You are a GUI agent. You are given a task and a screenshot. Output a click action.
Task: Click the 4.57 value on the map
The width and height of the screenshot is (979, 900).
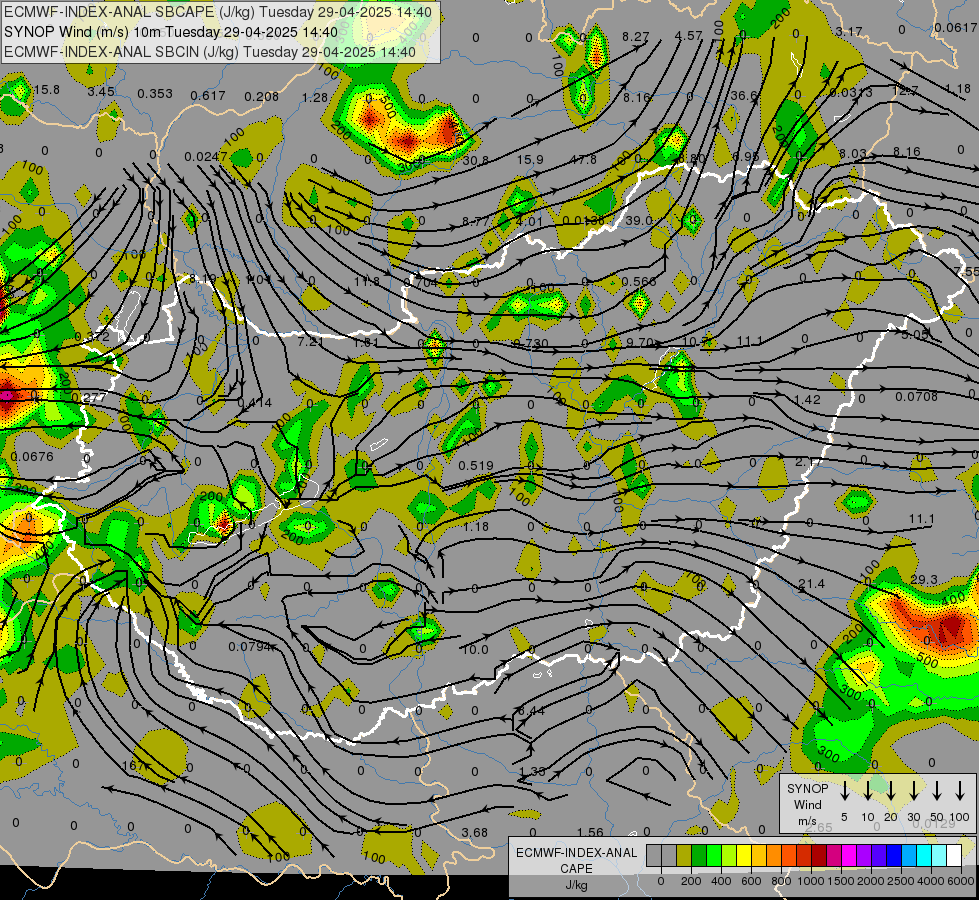[x=689, y=36]
